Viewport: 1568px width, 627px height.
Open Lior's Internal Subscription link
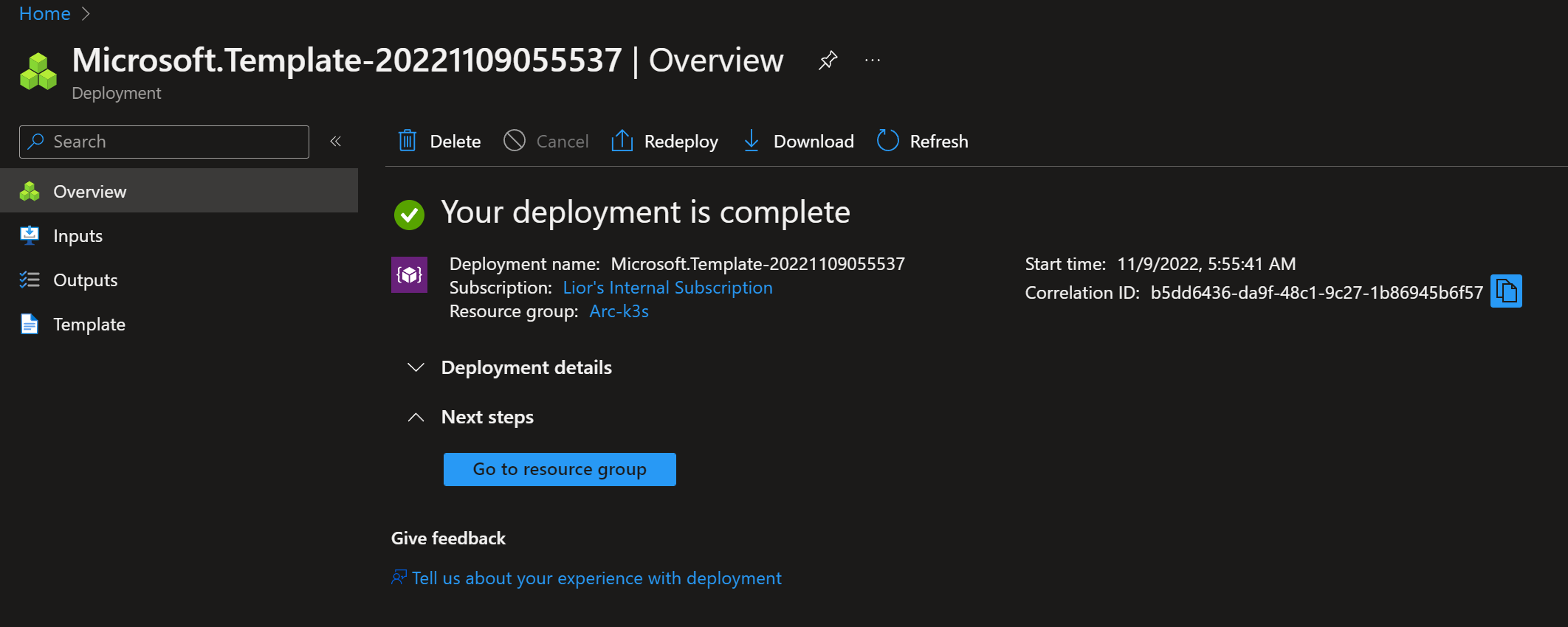pyautogui.click(x=667, y=288)
